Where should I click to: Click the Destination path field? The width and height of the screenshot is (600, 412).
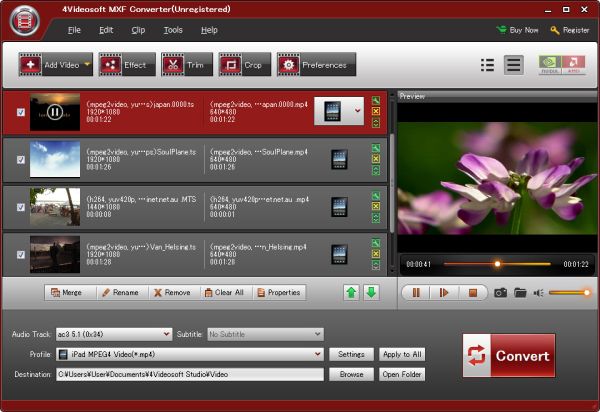coord(190,374)
